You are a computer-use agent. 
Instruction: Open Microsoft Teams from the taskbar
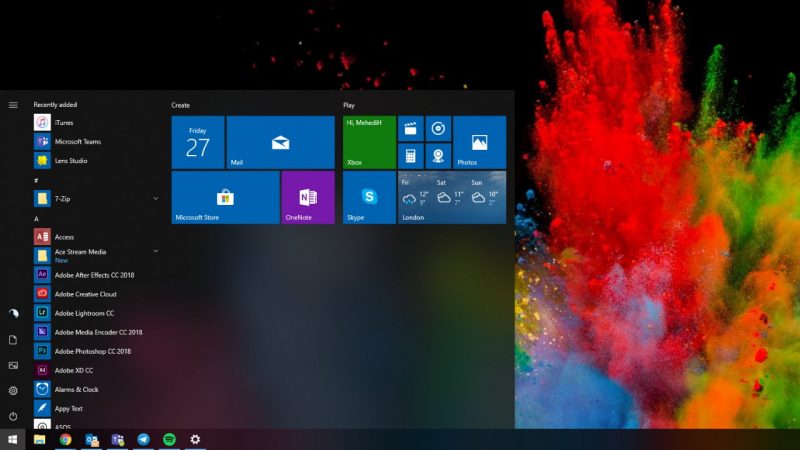pyautogui.click(x=118, y=439)
